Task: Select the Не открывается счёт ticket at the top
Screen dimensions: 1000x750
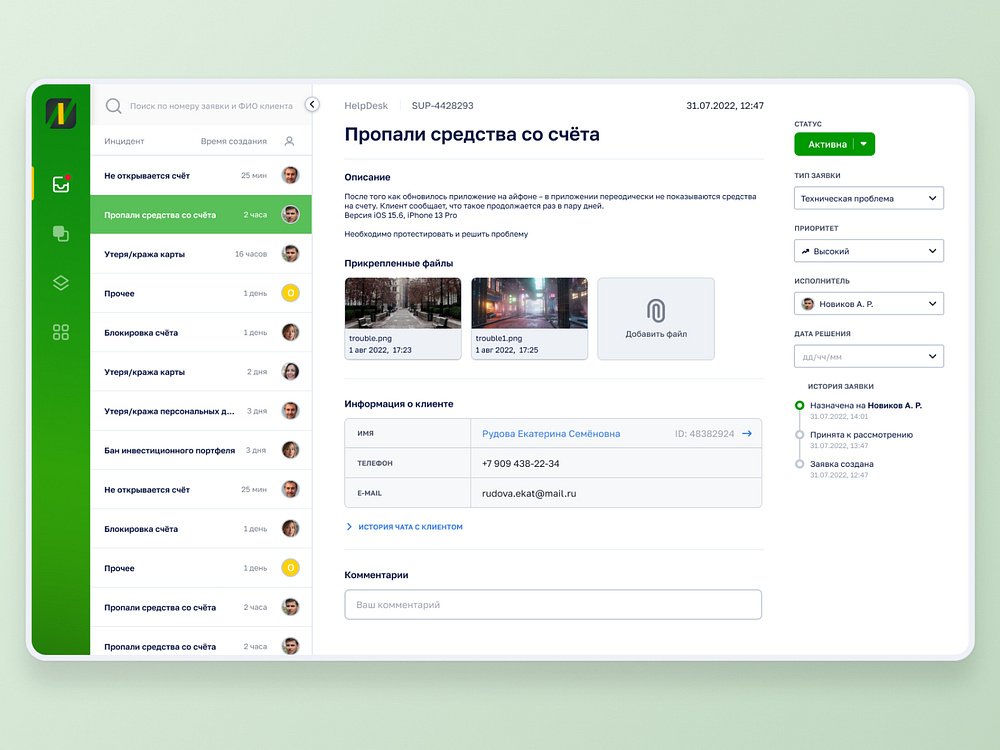Action: coord(147,176)
